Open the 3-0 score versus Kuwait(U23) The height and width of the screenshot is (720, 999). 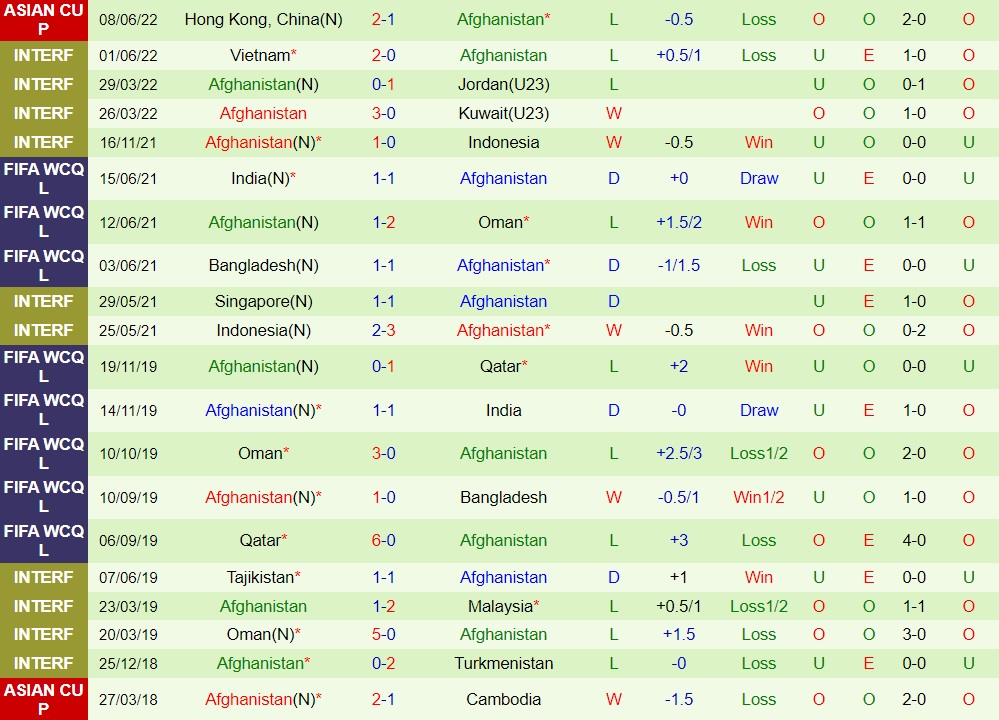click(x=383, y=113)
